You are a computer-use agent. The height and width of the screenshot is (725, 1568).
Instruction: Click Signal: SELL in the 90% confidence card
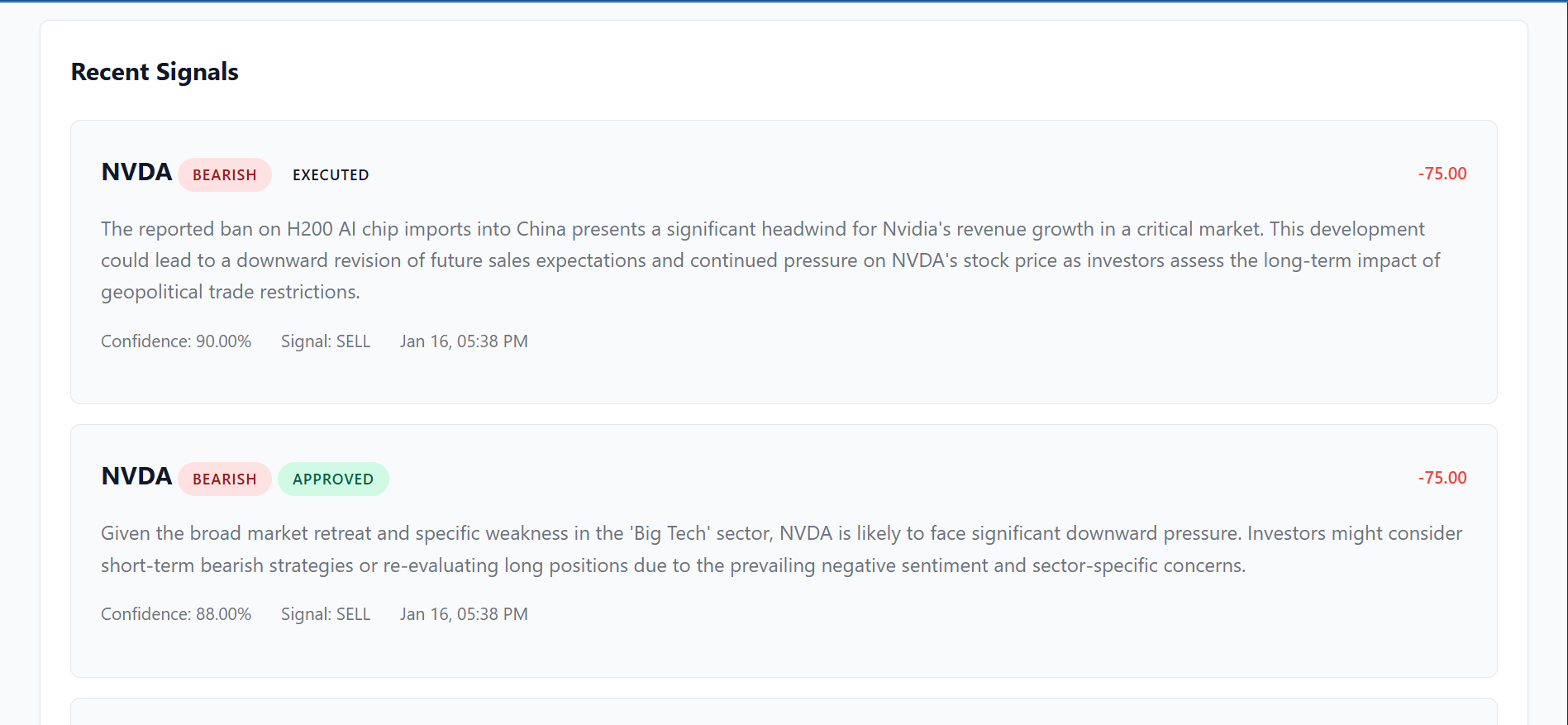[326, 341]
